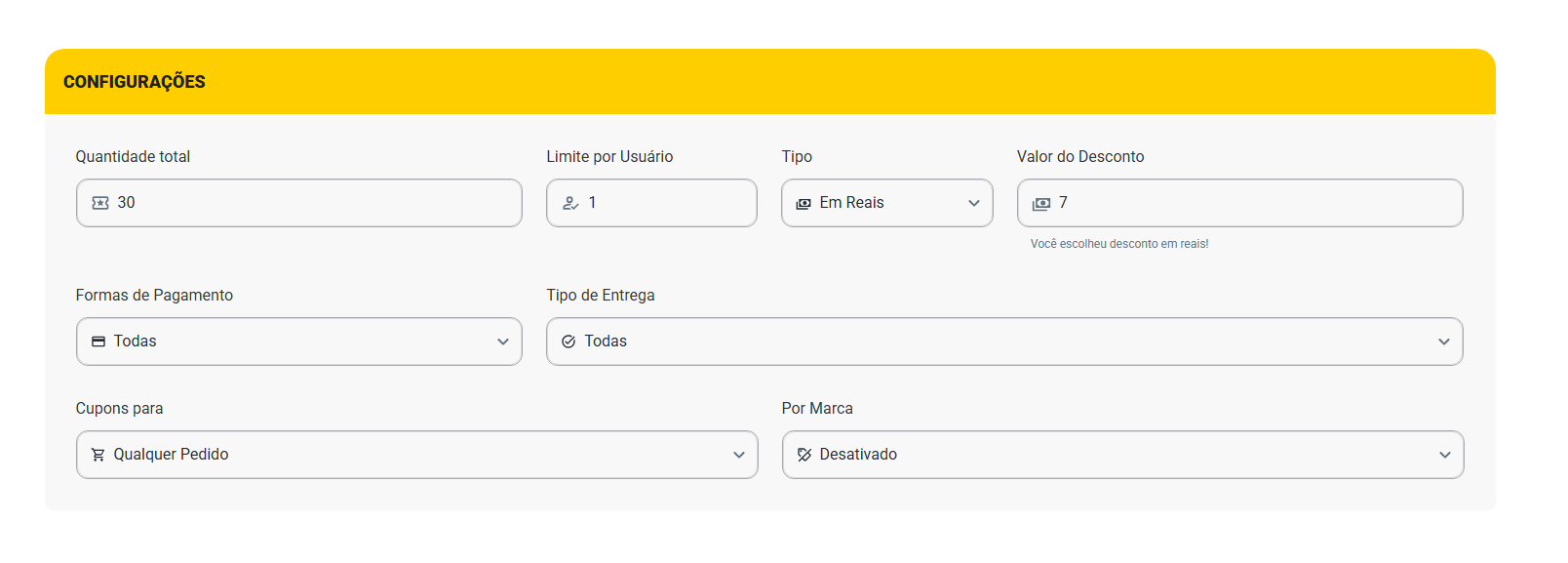The image size is (1568, 563).
Task: Click the money icon in Tipo dropdown
Action: click(804, 203)
